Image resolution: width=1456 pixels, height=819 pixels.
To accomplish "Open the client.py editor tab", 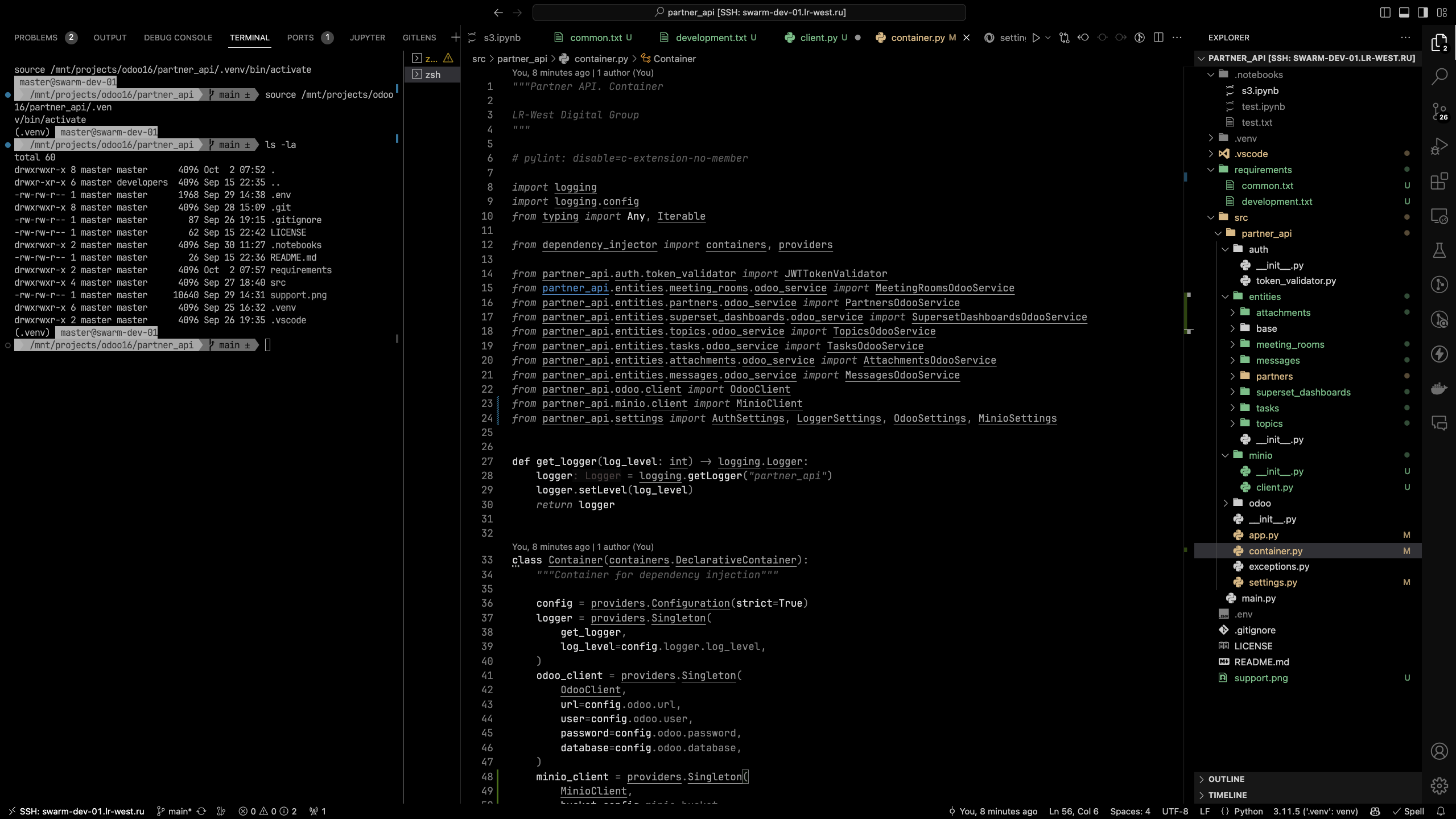I will coord(818,38).
